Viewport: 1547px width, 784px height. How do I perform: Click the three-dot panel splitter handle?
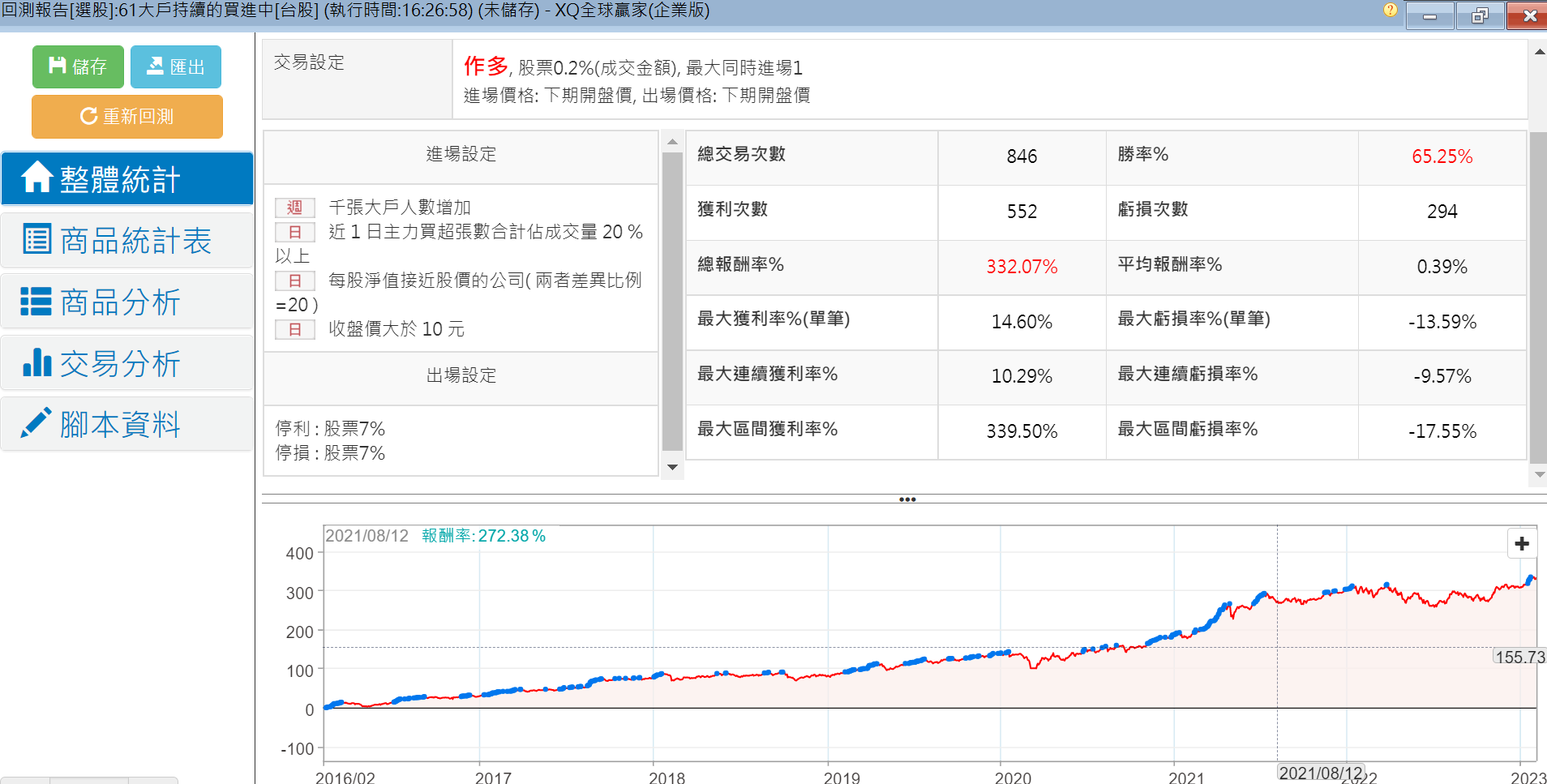[907, 499]
